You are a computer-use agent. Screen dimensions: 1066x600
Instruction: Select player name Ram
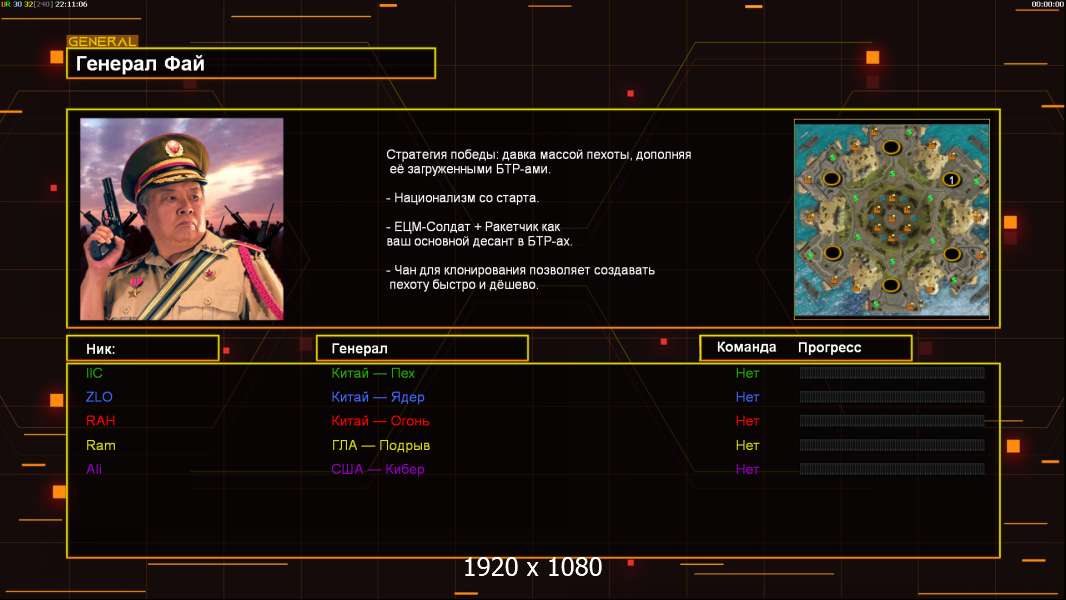101,445
